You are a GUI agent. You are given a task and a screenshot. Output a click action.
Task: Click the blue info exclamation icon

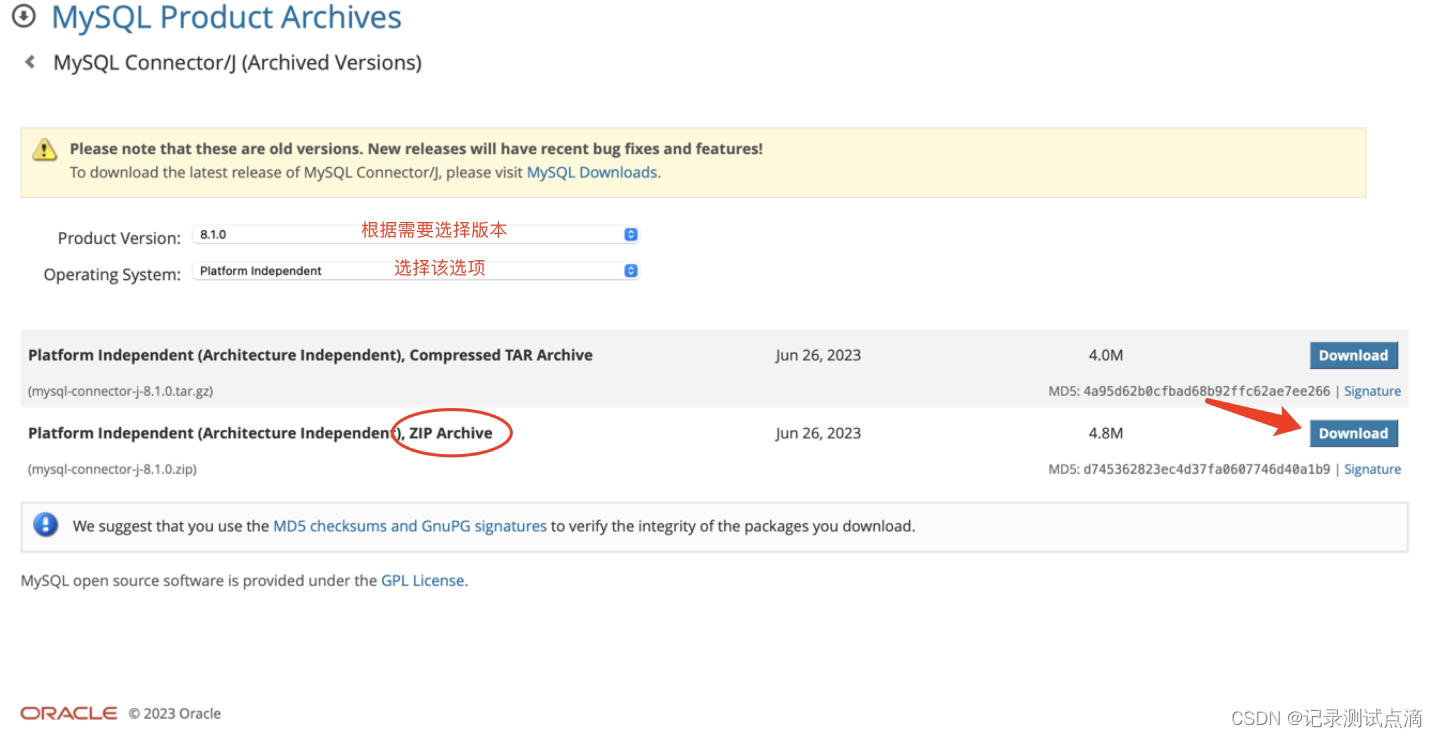pos(46,525)
